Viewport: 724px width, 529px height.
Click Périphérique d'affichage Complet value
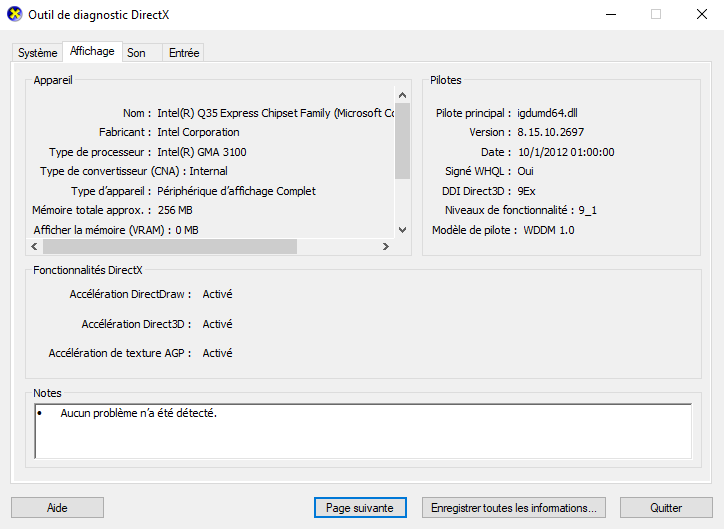point(236,191)
